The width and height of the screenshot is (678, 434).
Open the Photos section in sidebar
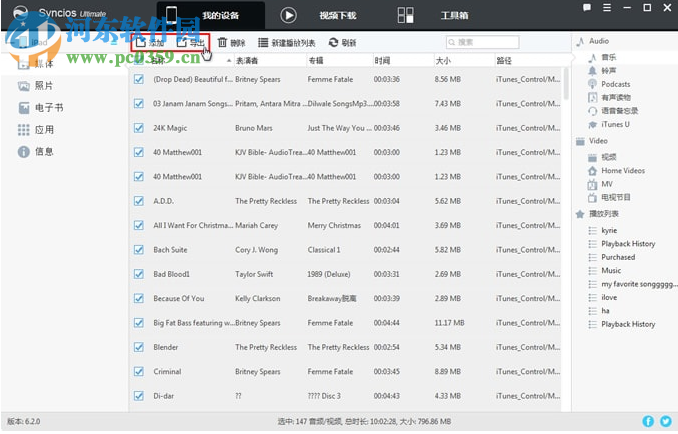35,86
